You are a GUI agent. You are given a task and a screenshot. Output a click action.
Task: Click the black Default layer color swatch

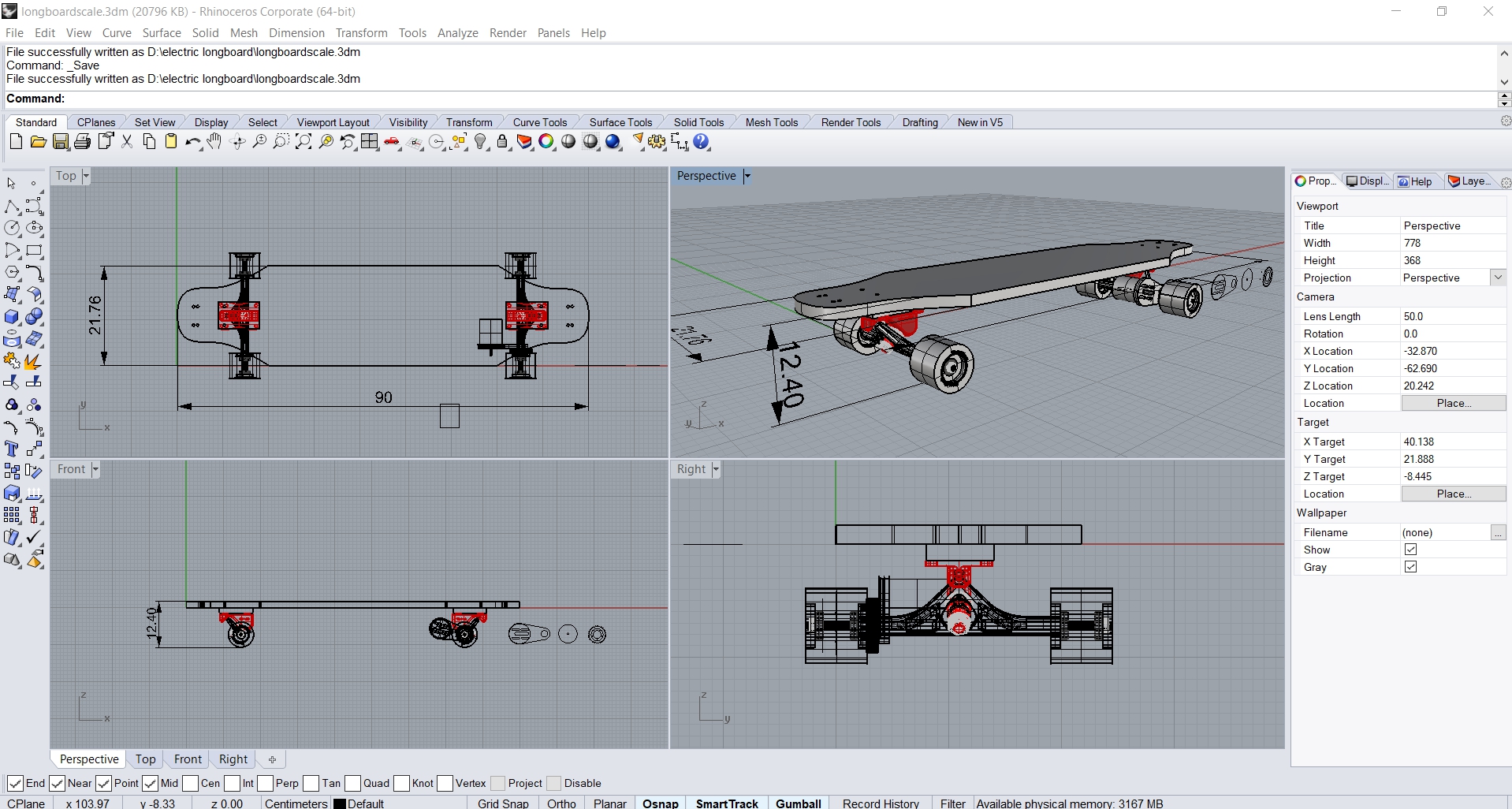(x=340, y=803)
